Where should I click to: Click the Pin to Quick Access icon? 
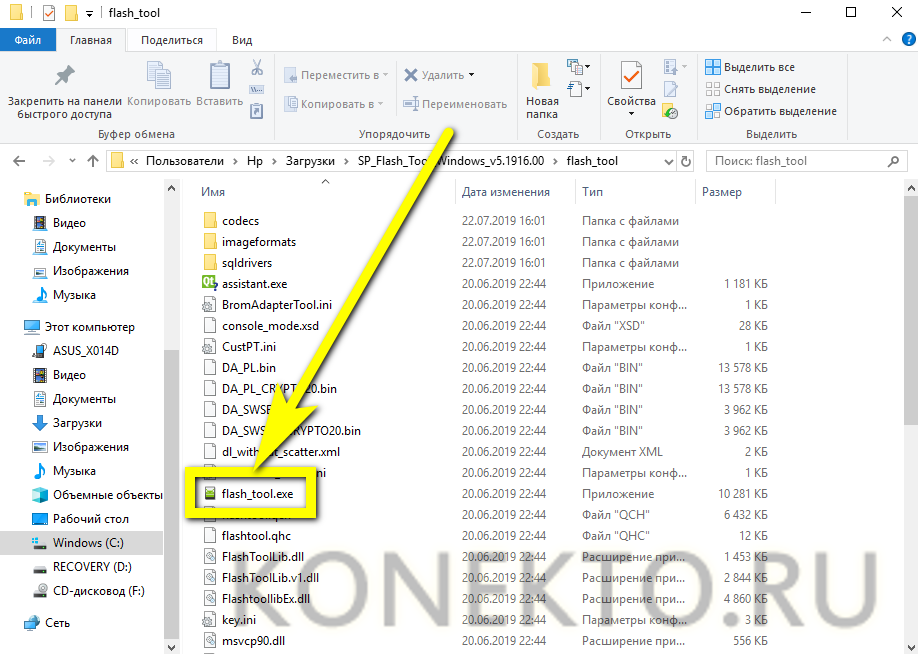click(x=64, y=78)
